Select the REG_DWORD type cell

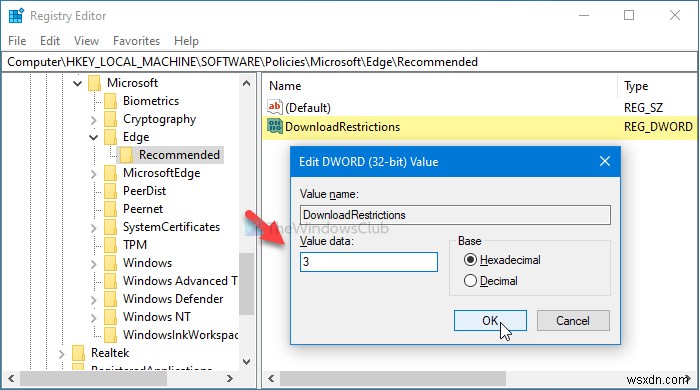(x=658, y=127)
